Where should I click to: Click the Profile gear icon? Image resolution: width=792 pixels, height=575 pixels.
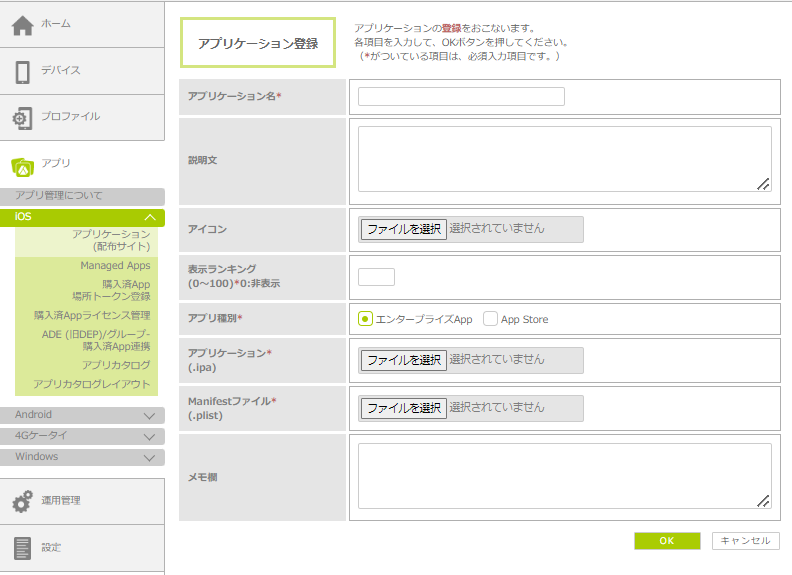tap(23, 117)
